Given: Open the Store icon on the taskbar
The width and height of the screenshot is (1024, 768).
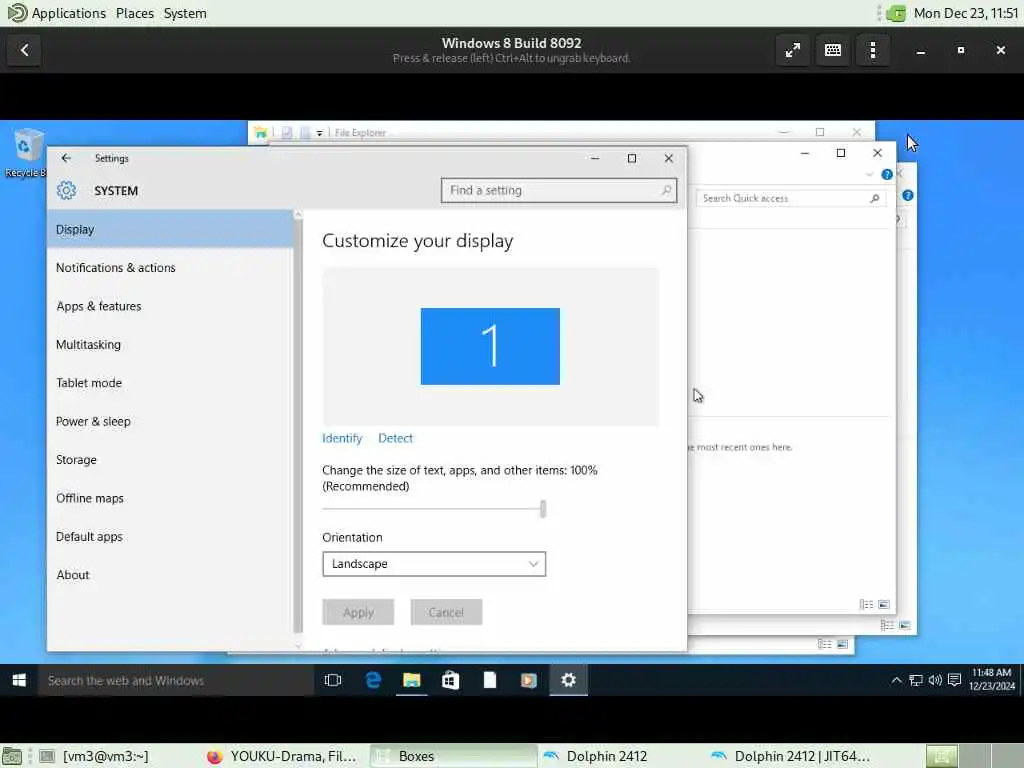Looking at the screenshot, I should [451, 680].
